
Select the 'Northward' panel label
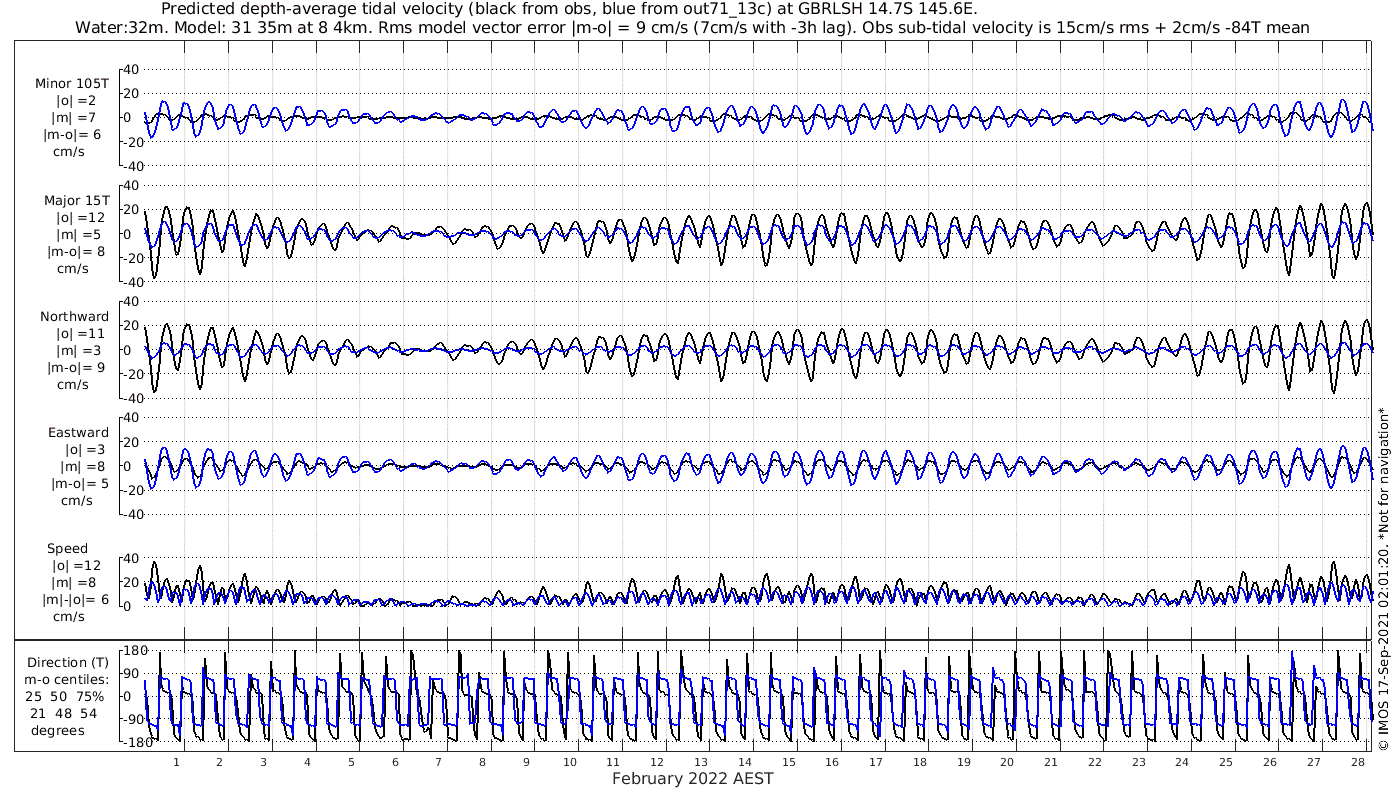click(75, 316)
